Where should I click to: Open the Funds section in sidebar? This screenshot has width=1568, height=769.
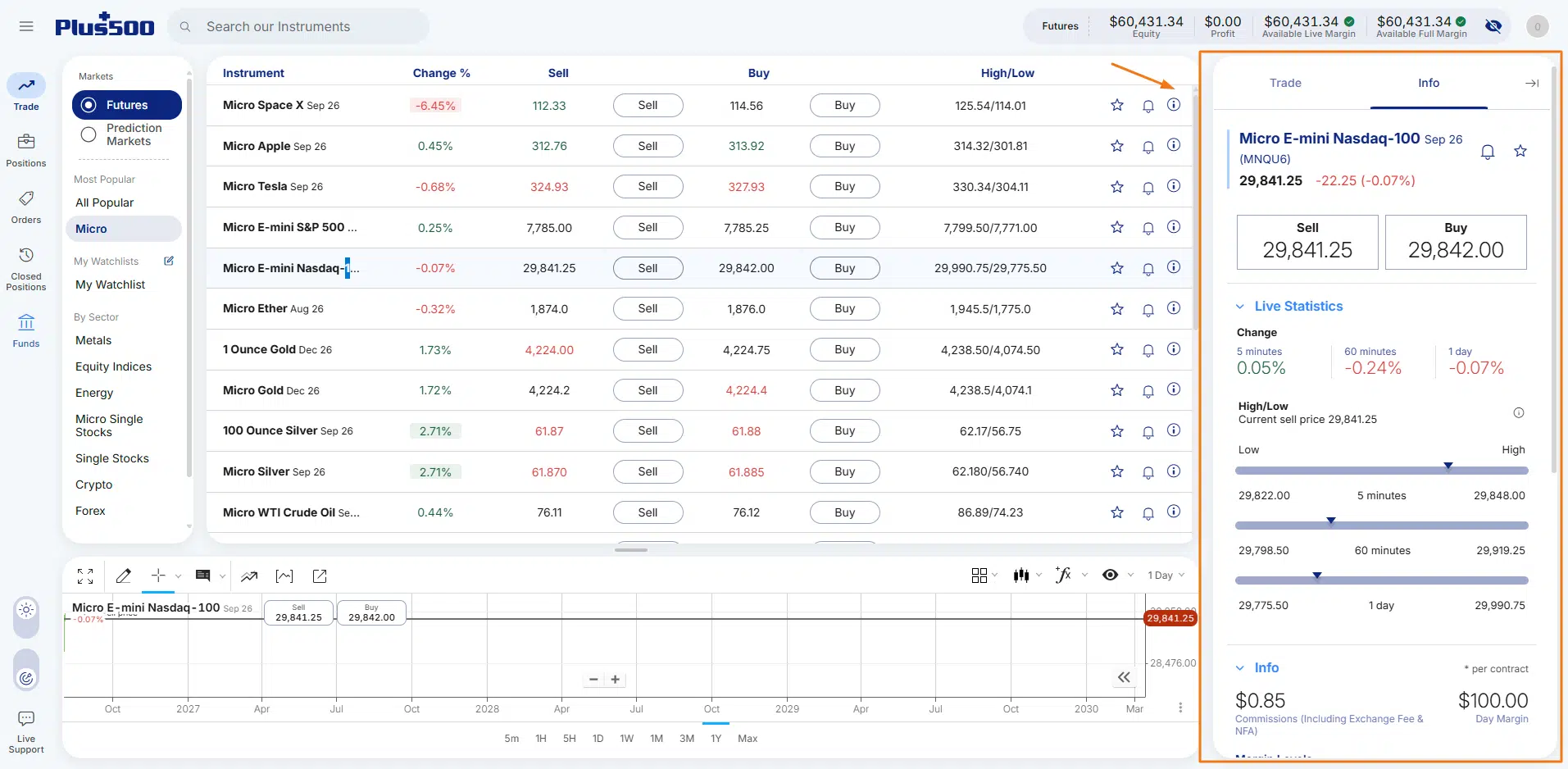point(26,330)
